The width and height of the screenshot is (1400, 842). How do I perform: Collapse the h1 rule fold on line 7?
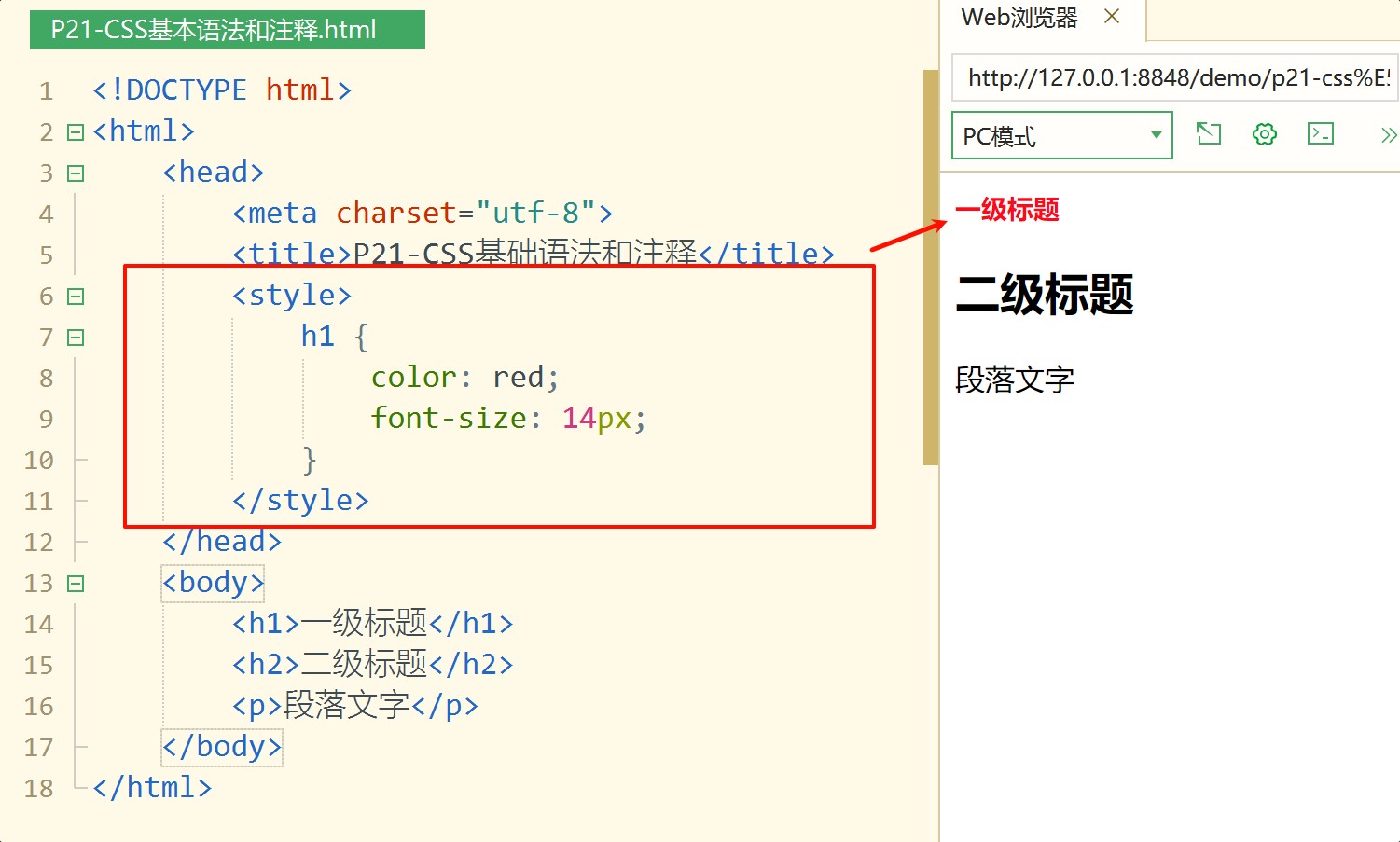pyautogui.click(x=76, y=338)
